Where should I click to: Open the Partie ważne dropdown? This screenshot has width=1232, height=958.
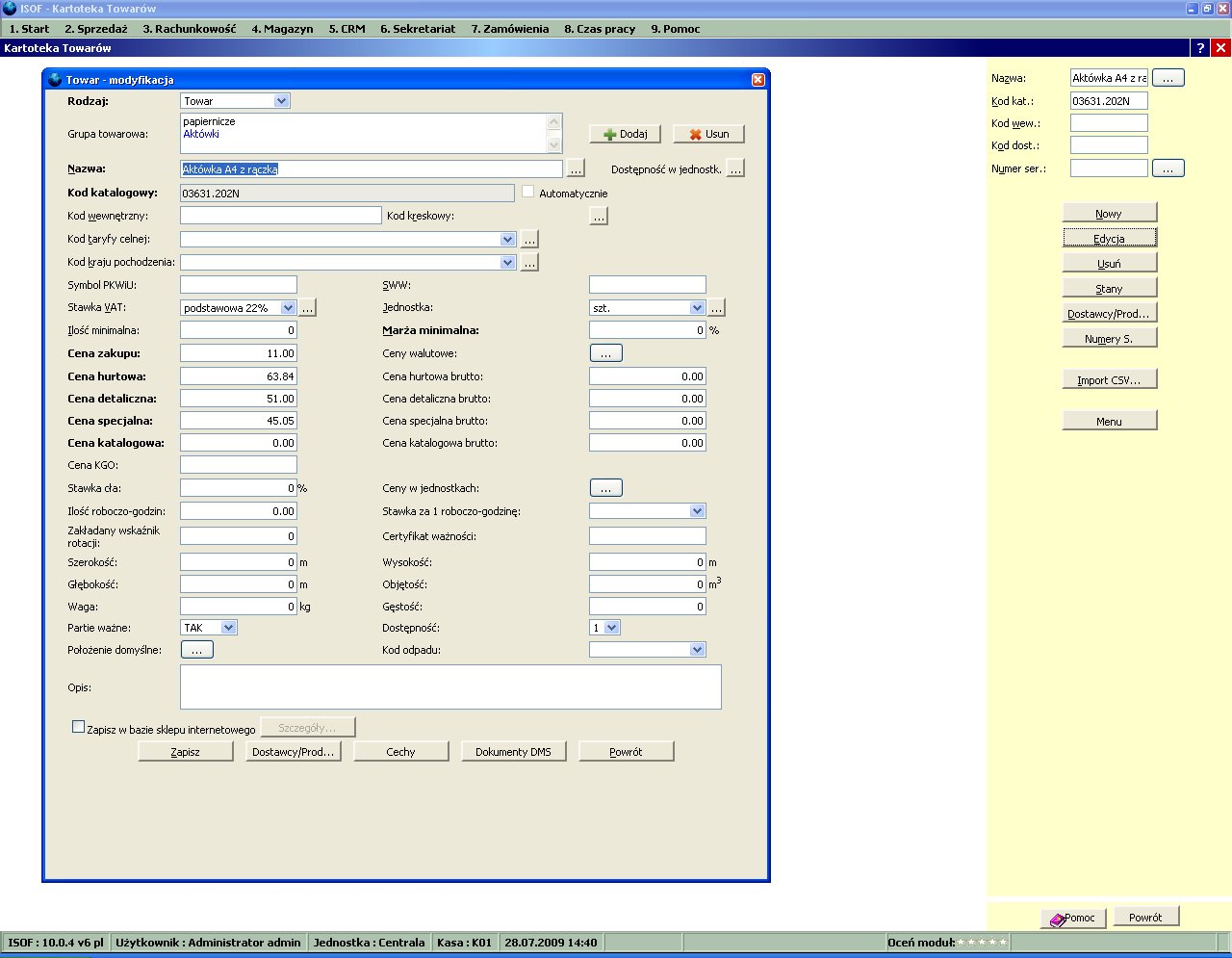[x=228, y=628]
